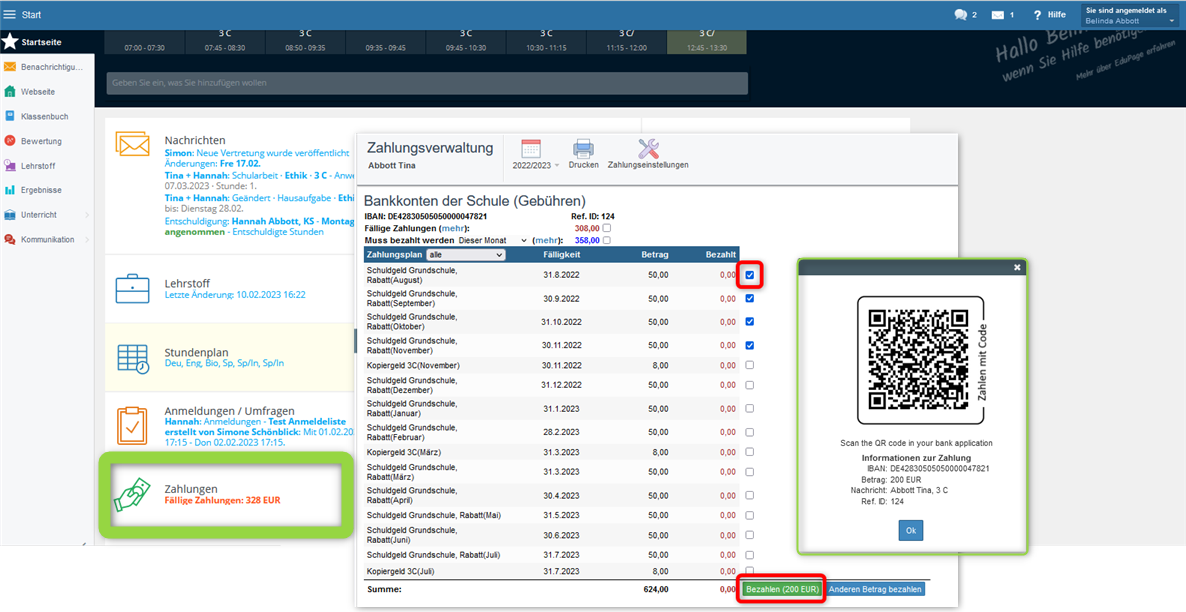Open Ergebnisse bar chart icon in sidebar
This screenshot has height=612, width=1186.
[x=10, y=190]
